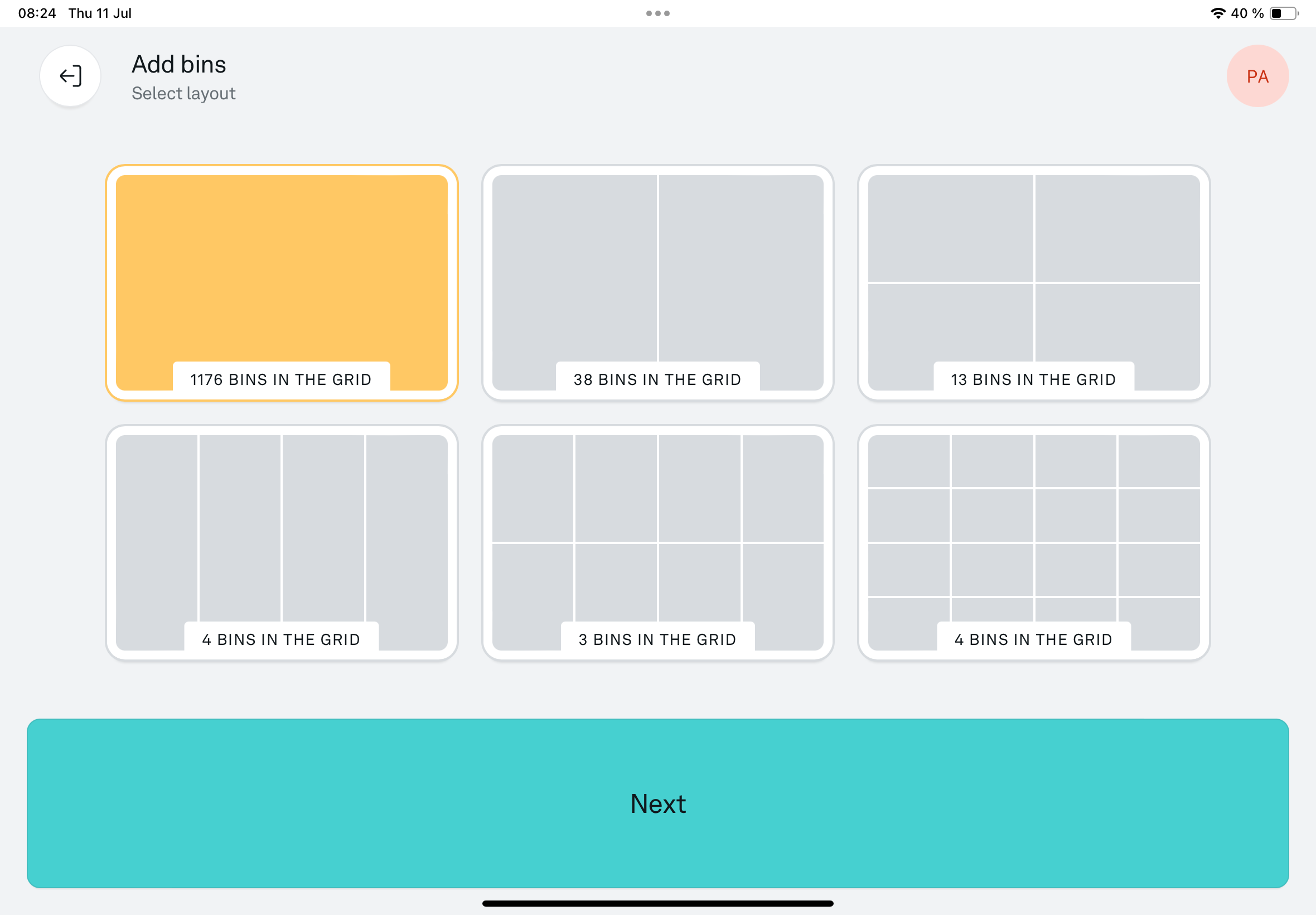
Task: Tap the Wi-Fi status icon
Action: pyautogui.click(x=1217, y=13)
